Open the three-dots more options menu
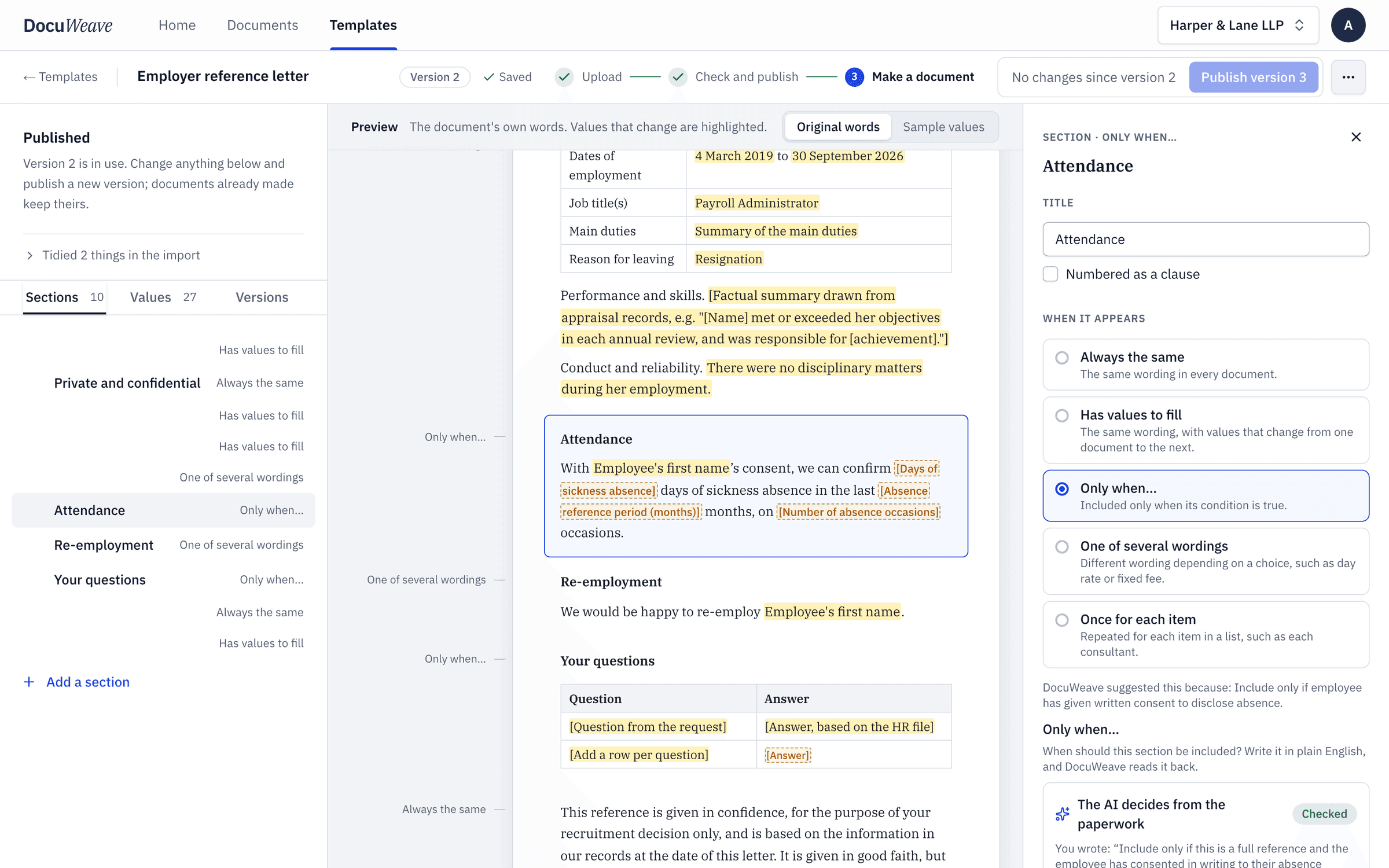The image size is (1389, 868). (1348, 77)
